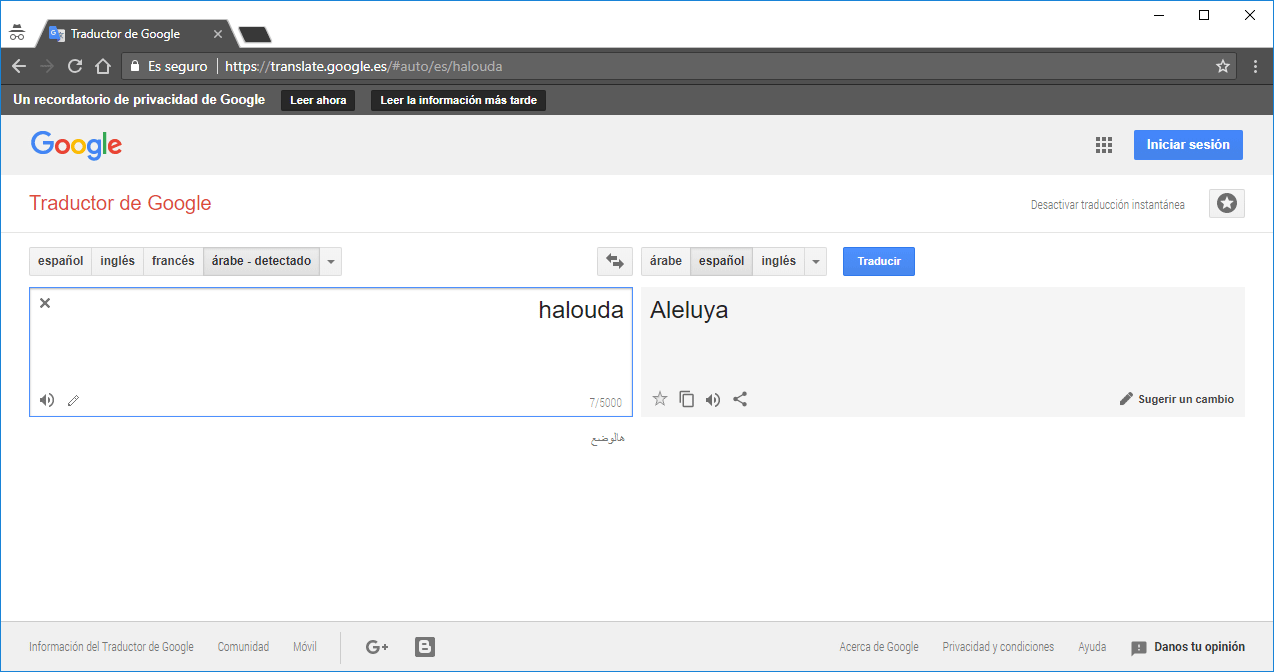Select español as target language
The image size is (1274, 672).
pyautogui.click(x=721, y=261)
